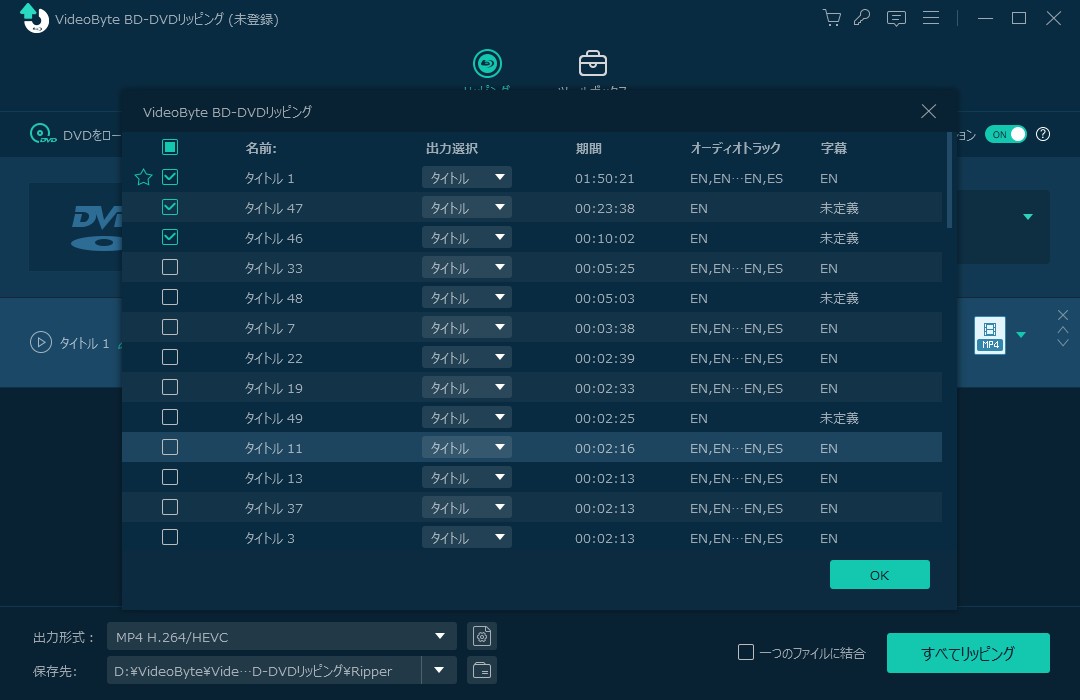The width and height of the screenshot is (1080, 700).
Task: Check the Title 48 checkbox
Action: pos(170,297)
